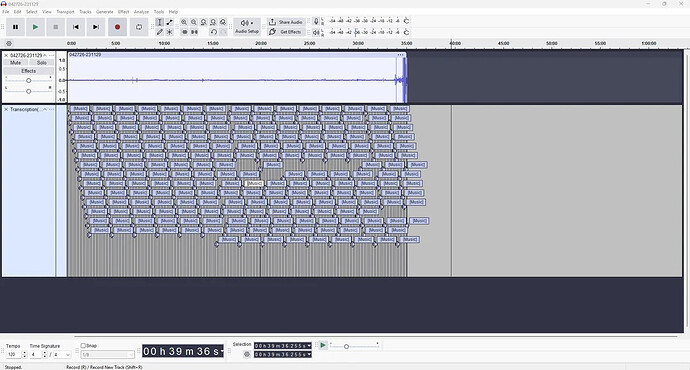Mute the 042726-231129 audio track
This screenshot has height=370, width=690.
tap(15, 62)
